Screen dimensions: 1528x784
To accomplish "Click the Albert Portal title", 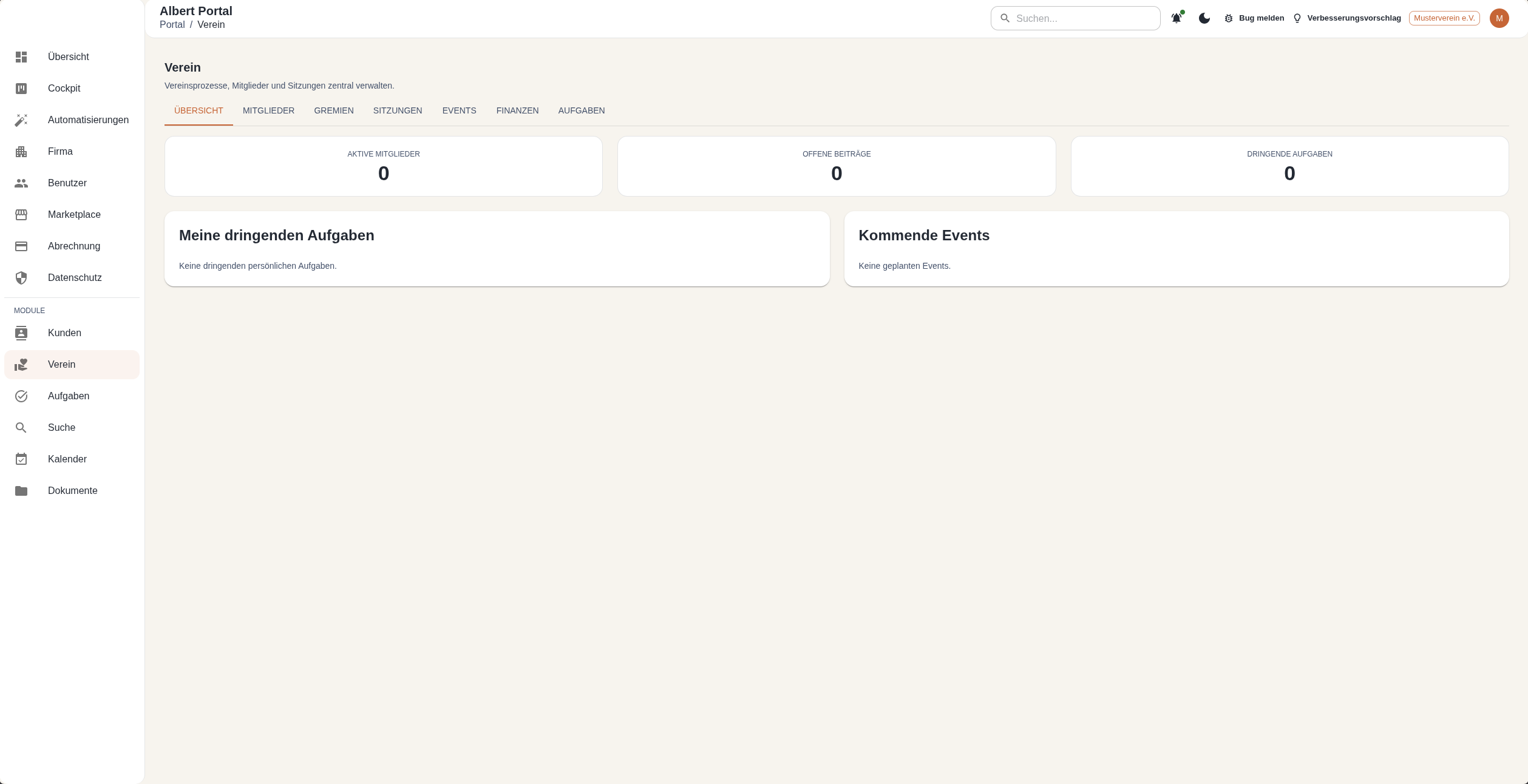I will click(196, 11).
